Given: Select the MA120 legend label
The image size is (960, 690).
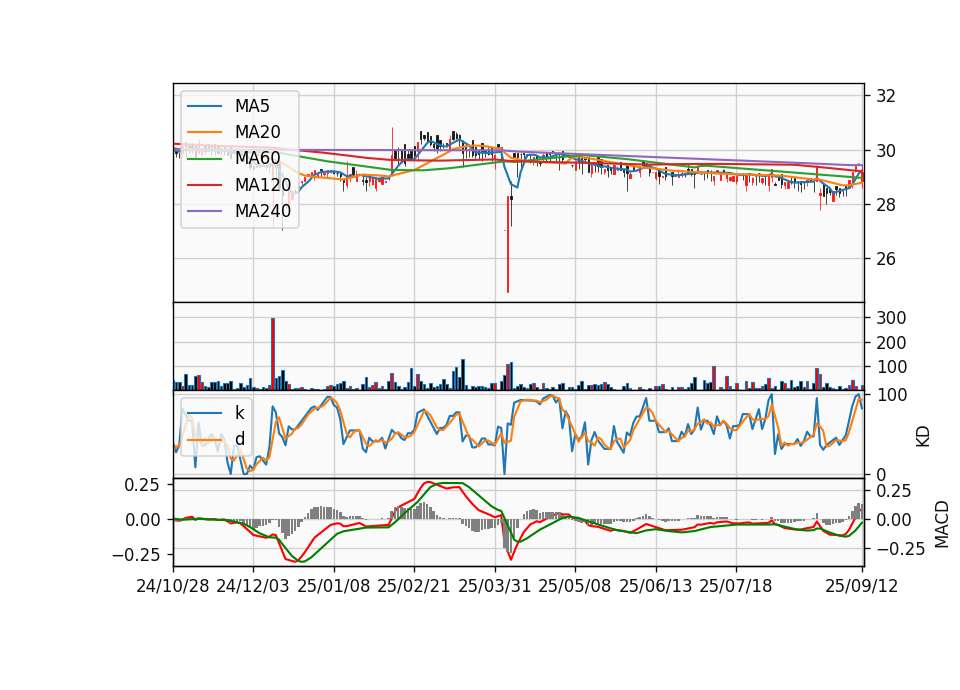Looking at the screenshot, I should [263, 185].
